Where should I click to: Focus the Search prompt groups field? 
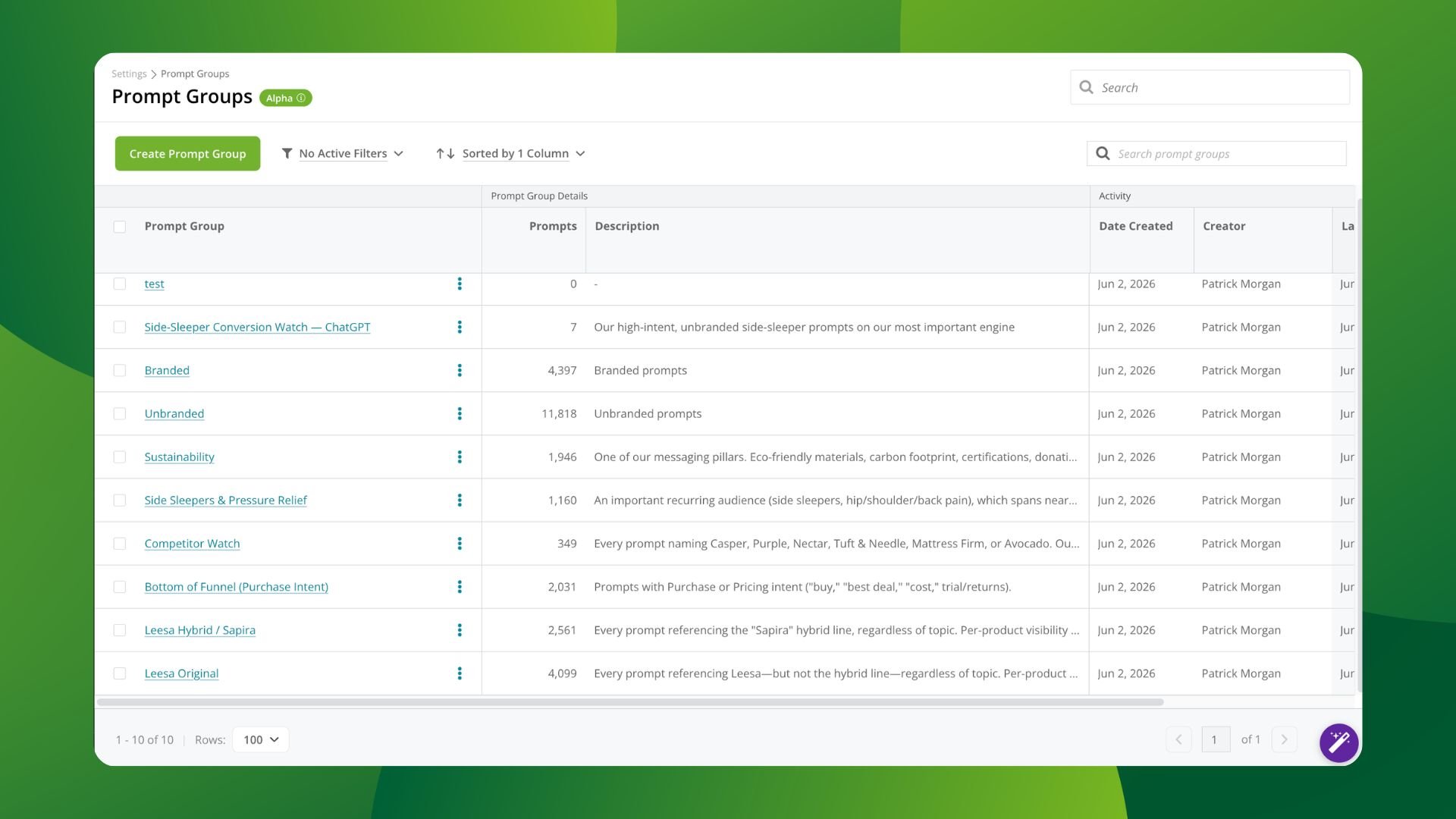point(1216,153)
